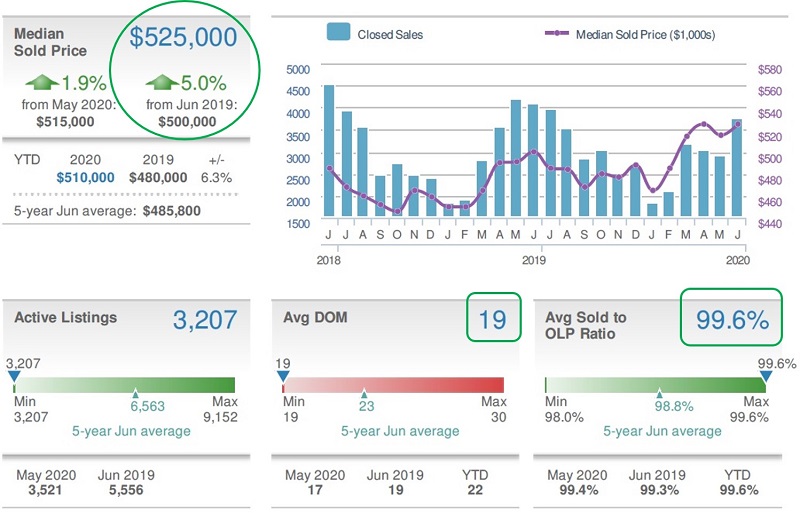Click the green Avg Sold to OLP range bar
This screenshot has height=513, width=800.
[655, 384]
